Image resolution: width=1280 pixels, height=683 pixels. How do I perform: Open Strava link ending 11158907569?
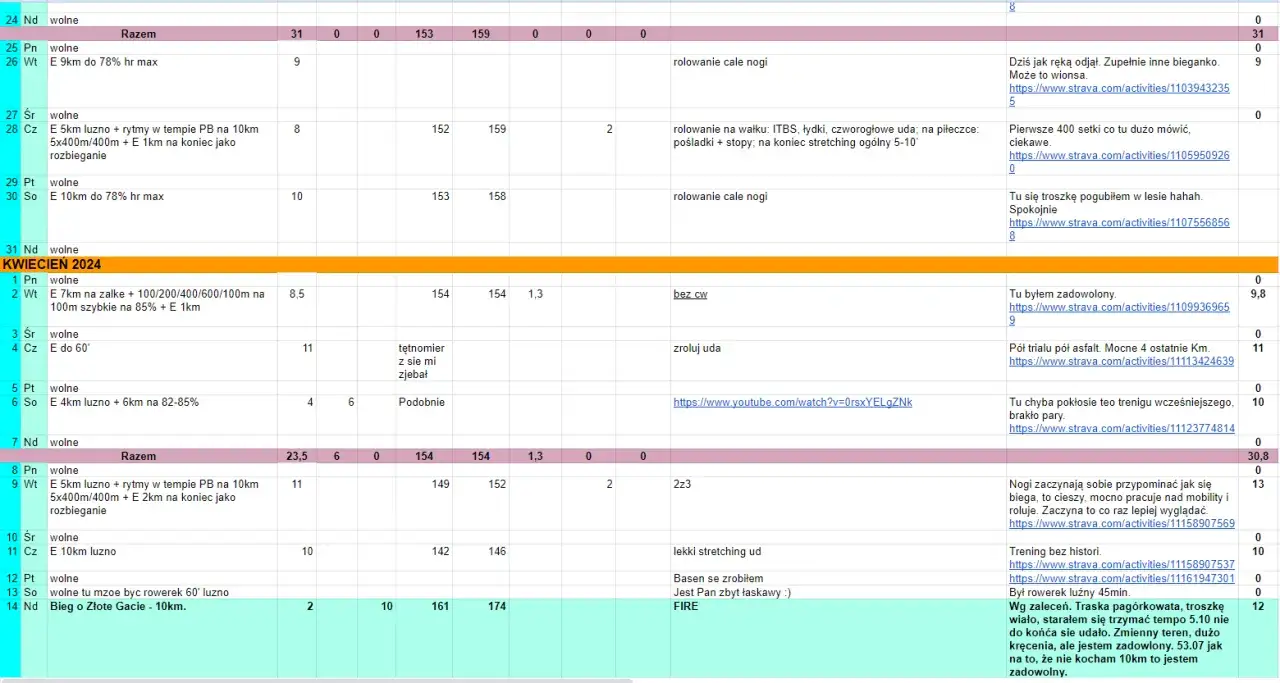pyautogui.click(x=1122, y=523)
